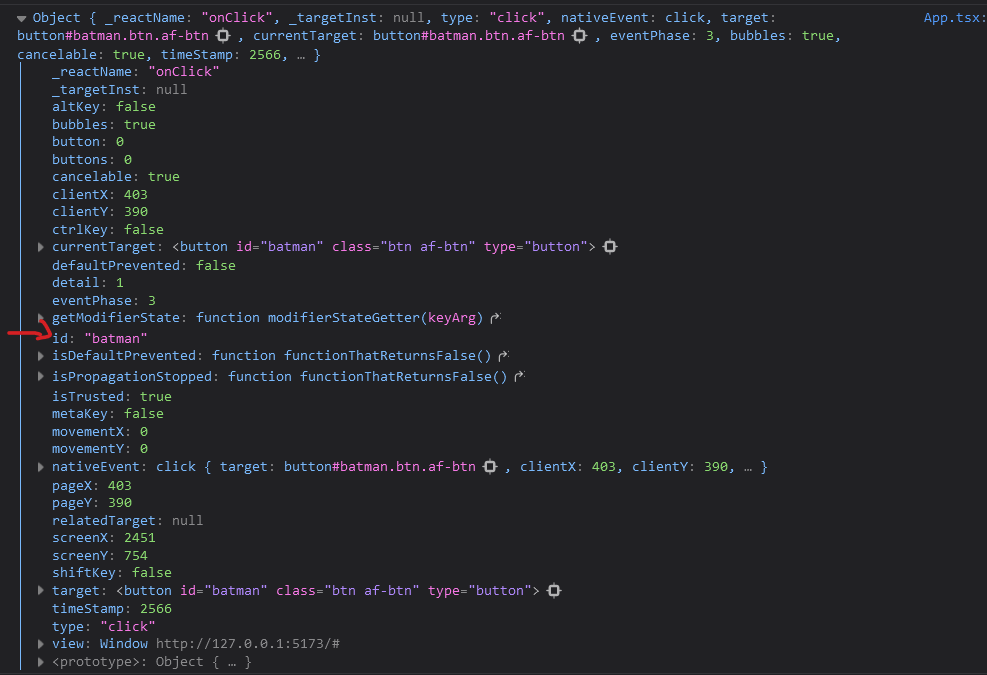Select the 'buttons: 0' row
The height and width of the screenshot is (675, 987).
92,159
